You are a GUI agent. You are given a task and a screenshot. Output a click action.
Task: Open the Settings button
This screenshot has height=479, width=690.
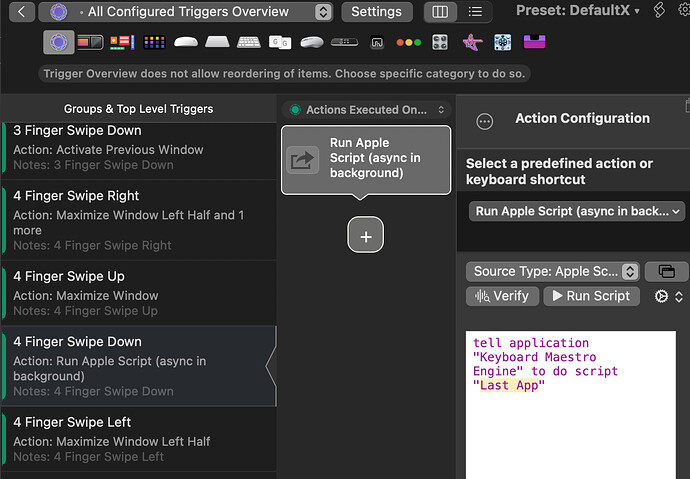[377, 12]
